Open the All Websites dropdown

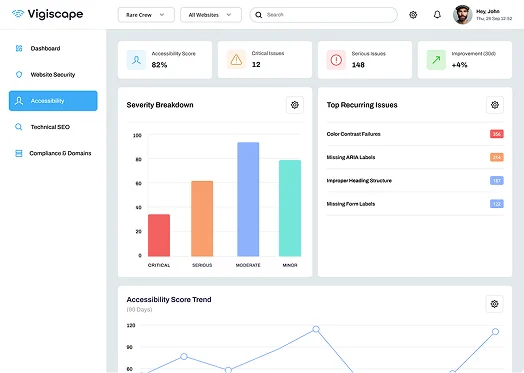(211, 15)
